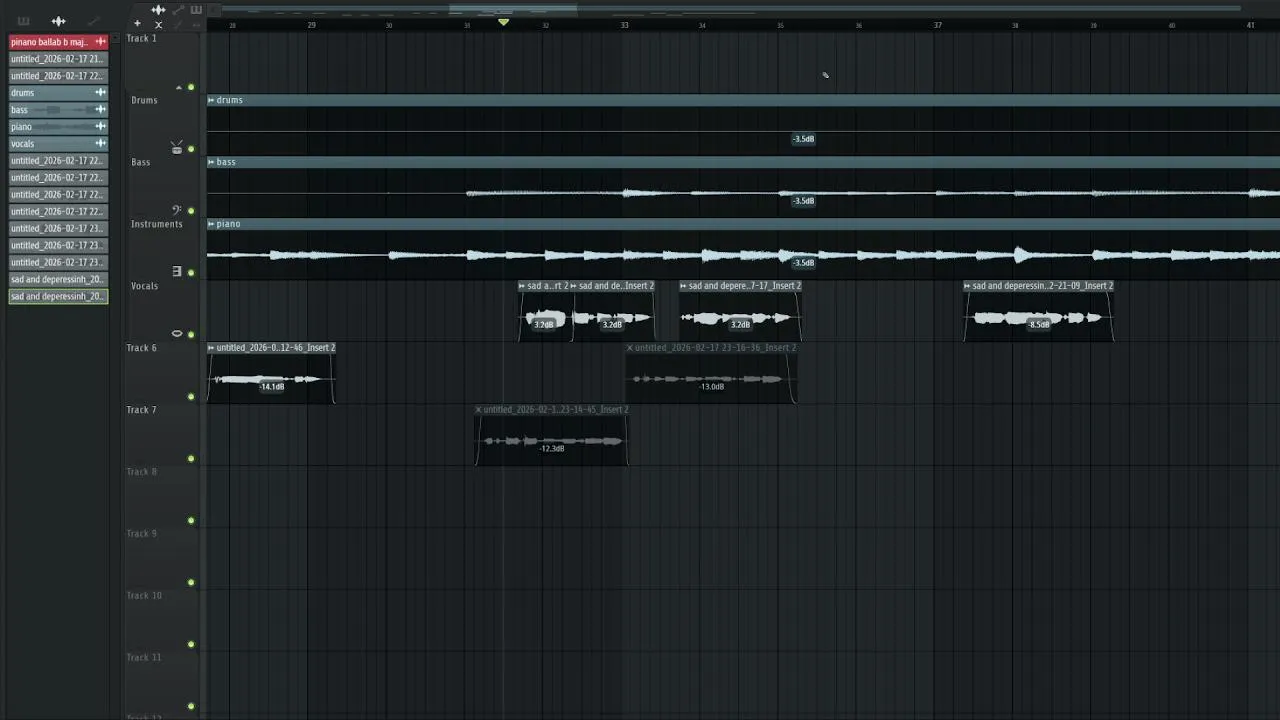Screen dimensions: 1280x720
Task: Toggle the picker panel automation filter icon
Action: point(93,21)
